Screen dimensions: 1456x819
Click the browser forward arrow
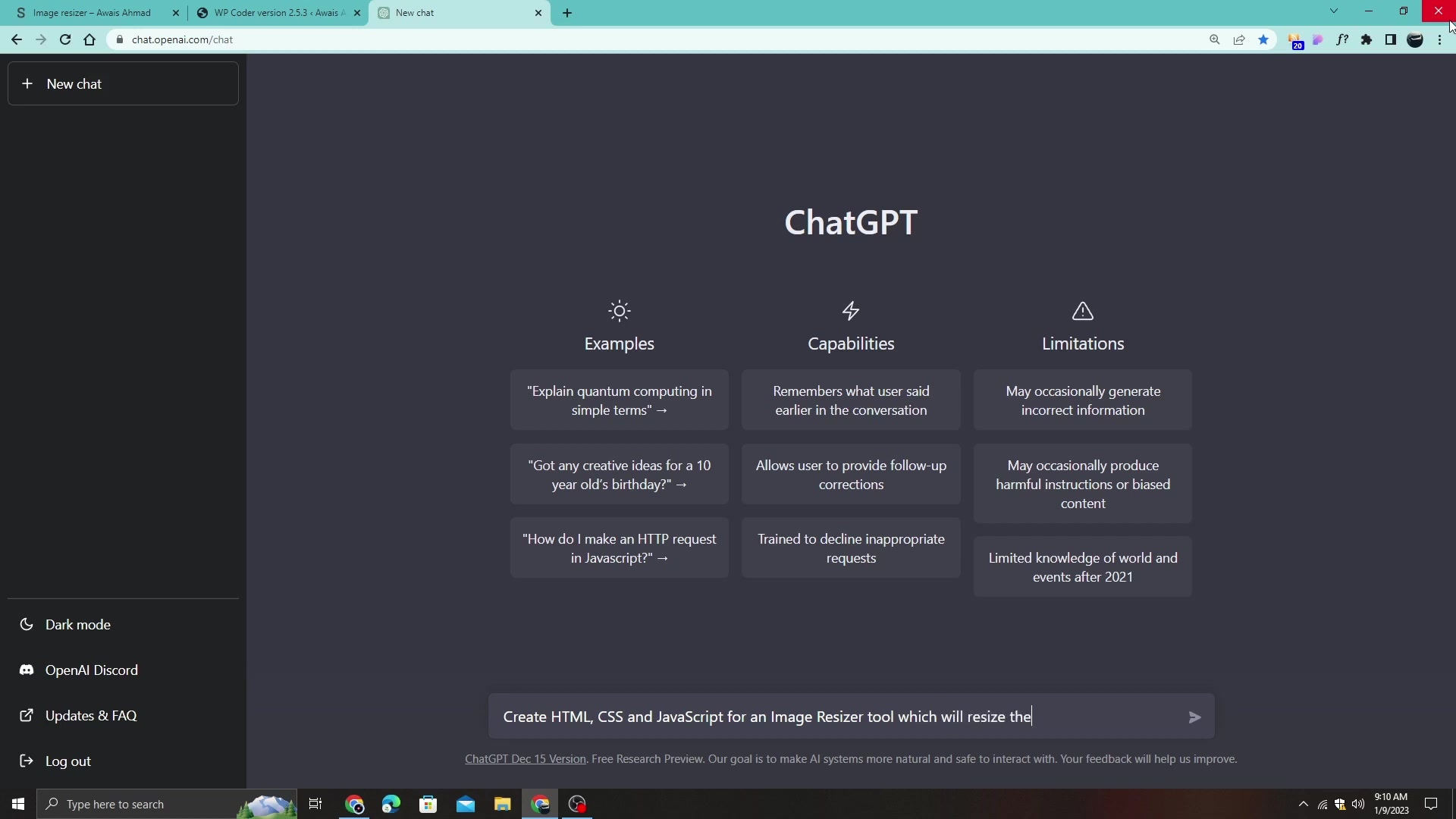click(41, 39)
